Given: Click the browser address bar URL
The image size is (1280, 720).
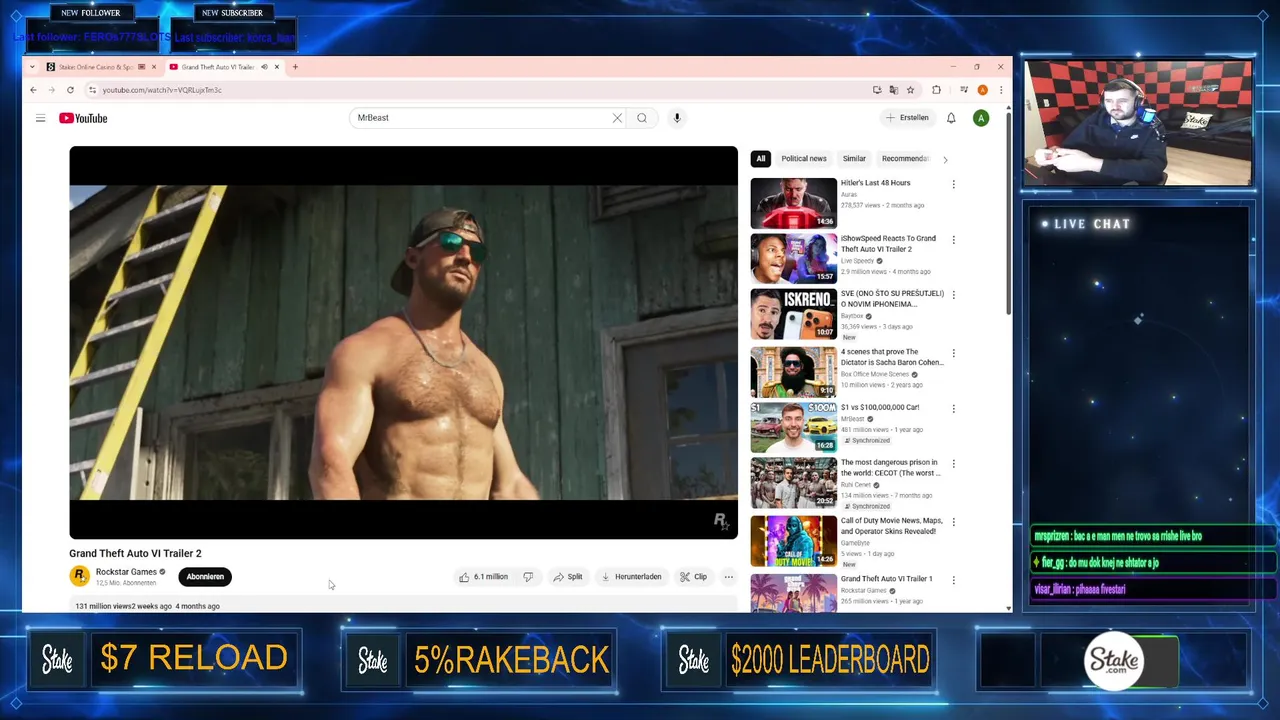Looking at the screenshot, I should point(162,90).
